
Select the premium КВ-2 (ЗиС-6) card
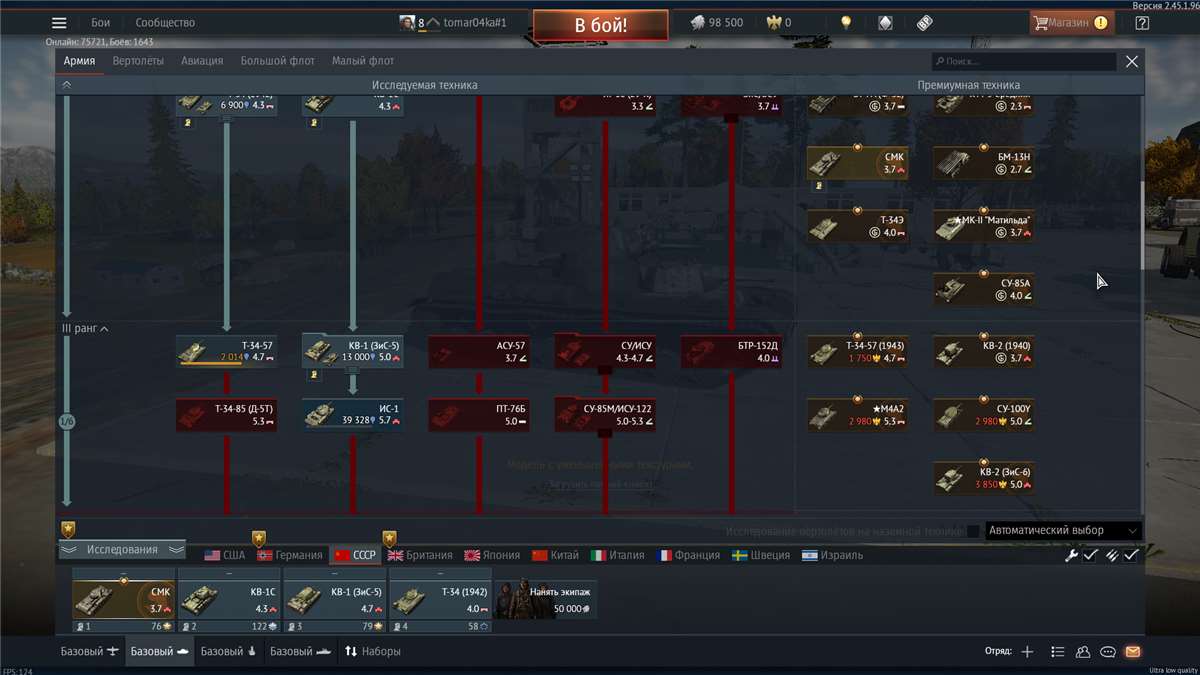click(x=984, y=478)
